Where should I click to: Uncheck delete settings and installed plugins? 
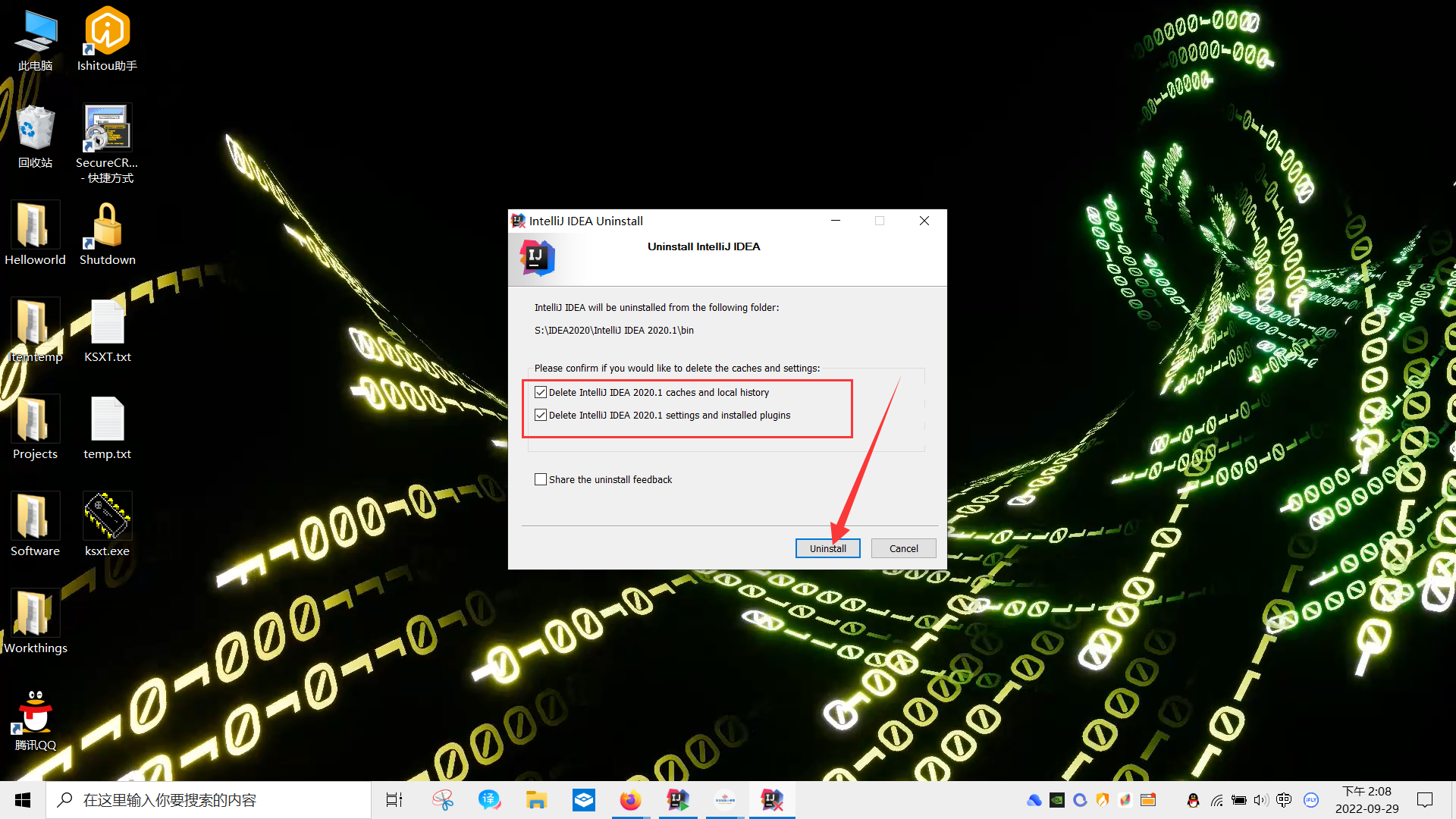tap(541, 415)
